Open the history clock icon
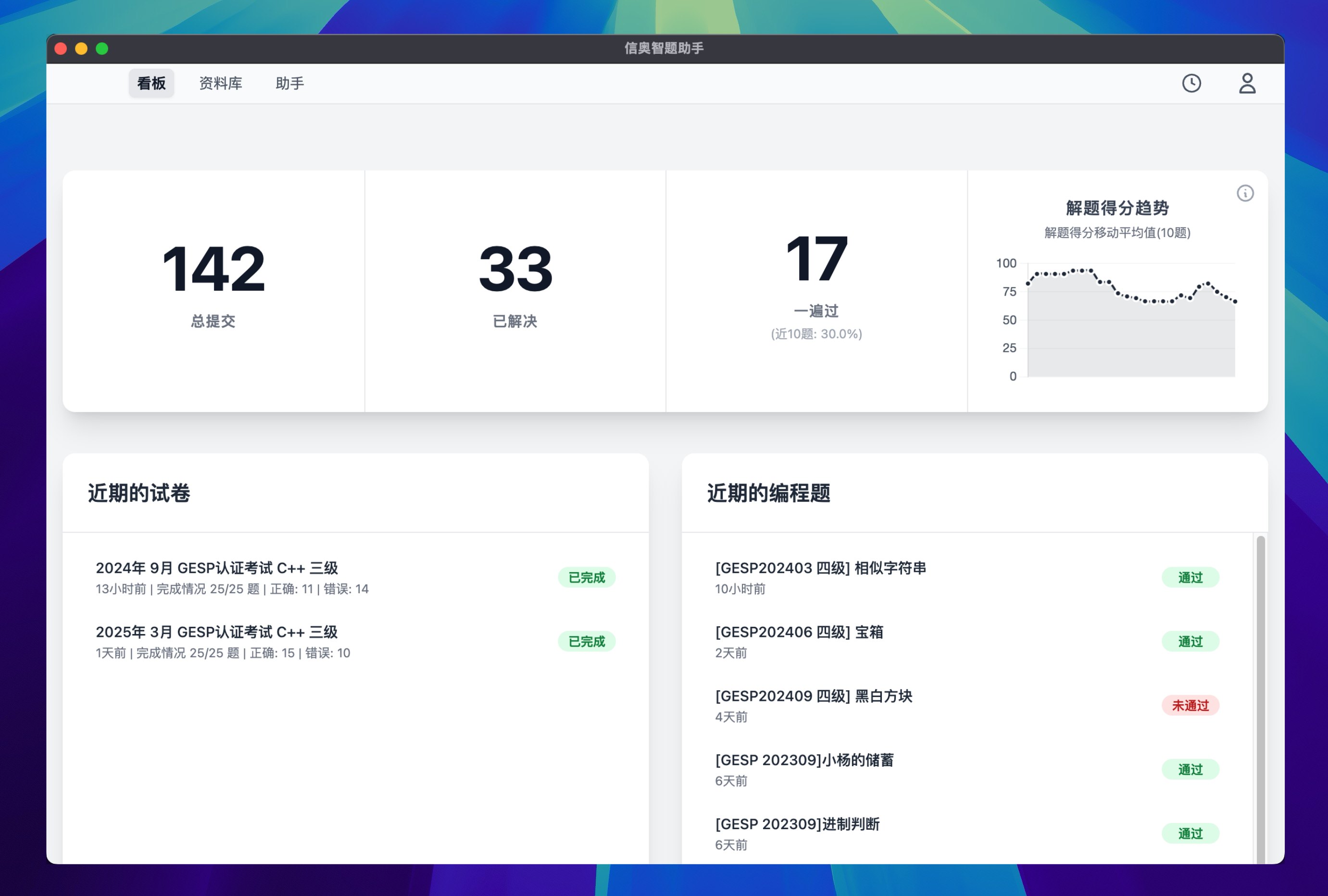Image resolution: width=1328 pixels, height=896 pixels. coord(1191,84)
